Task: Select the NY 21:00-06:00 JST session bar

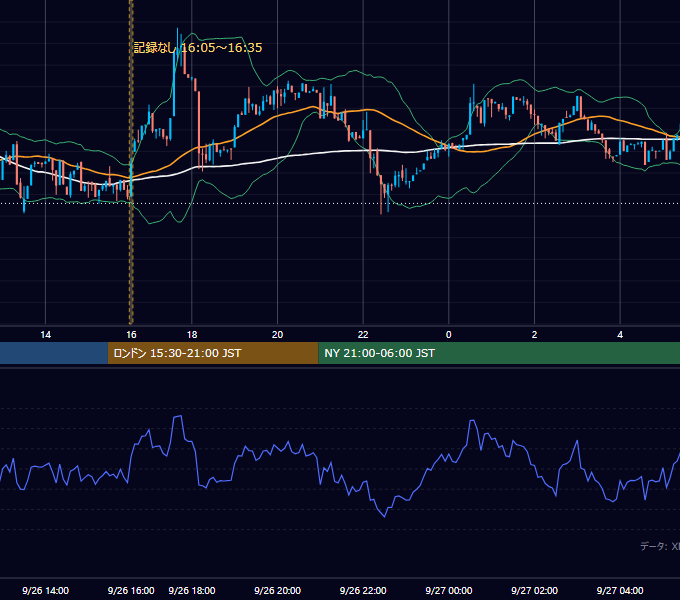Action: (499, 353)
